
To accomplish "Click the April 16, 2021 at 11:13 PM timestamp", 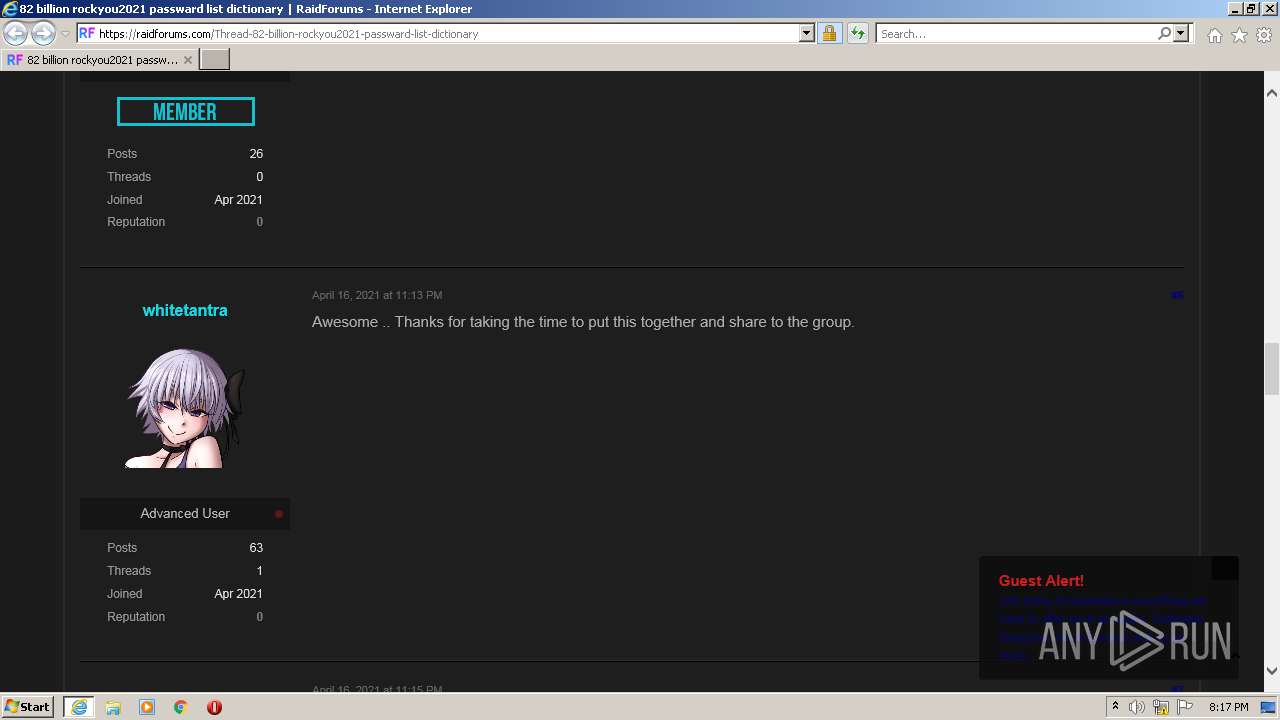I will (377, 295).
